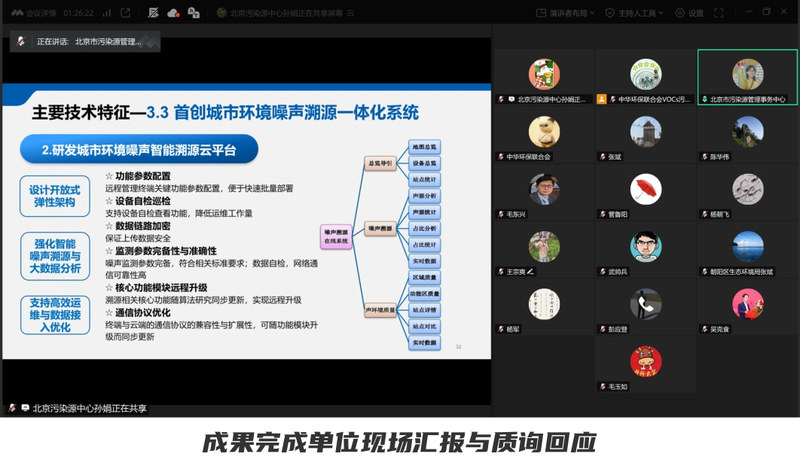Open the cloud recording icon with red dot
This screenshot has height=469, width=800.
tap(173, 13)
